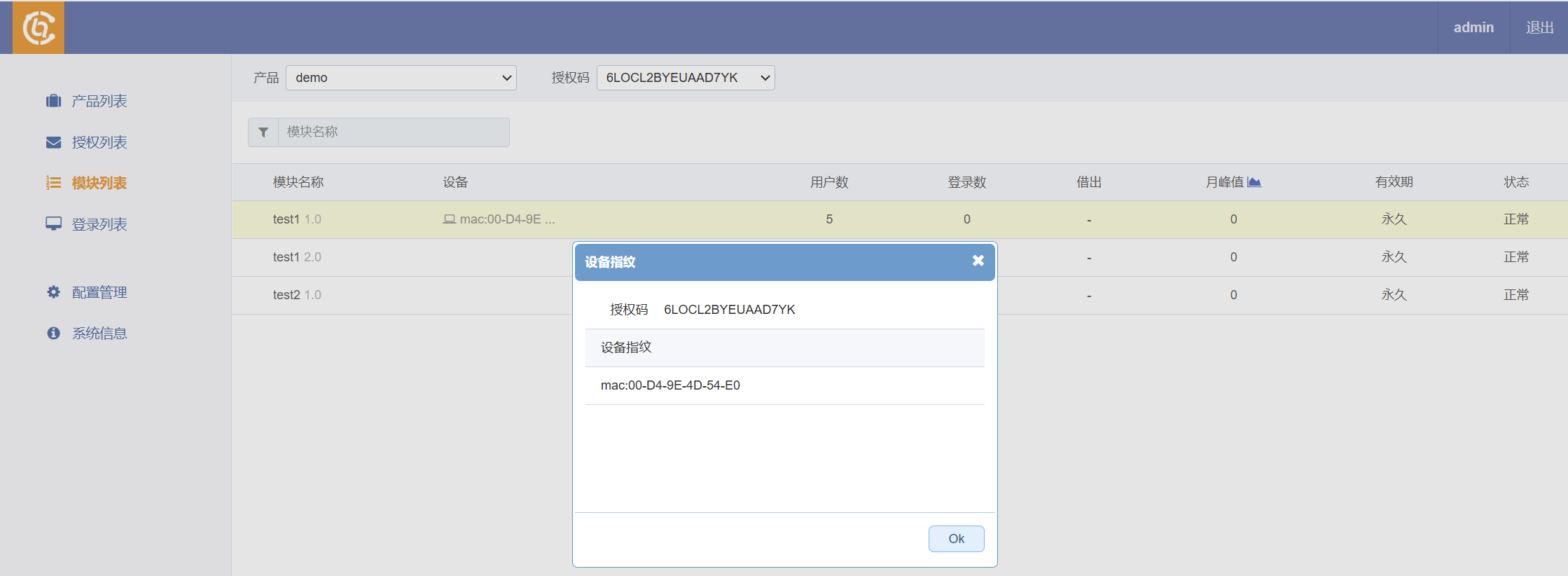
Task: Open 配置管理 in the sidebar
Action: click(x=99, y=292)
